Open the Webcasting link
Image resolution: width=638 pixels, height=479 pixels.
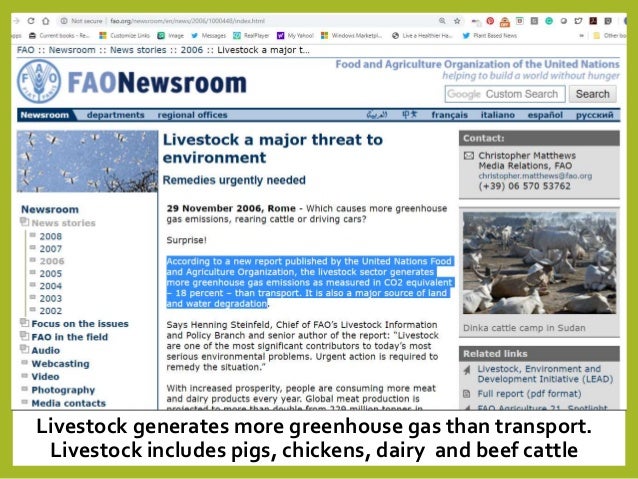click(x=60, y=364)
